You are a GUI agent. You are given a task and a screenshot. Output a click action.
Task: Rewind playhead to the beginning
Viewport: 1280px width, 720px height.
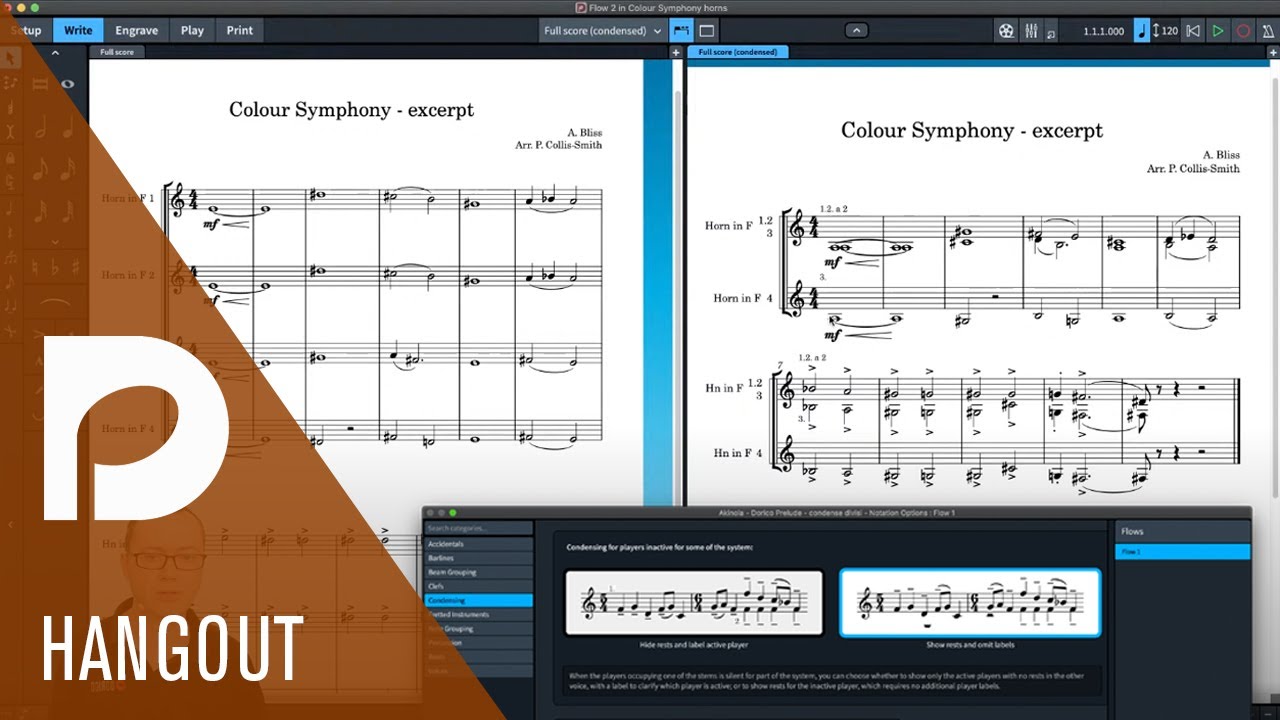1192,31
